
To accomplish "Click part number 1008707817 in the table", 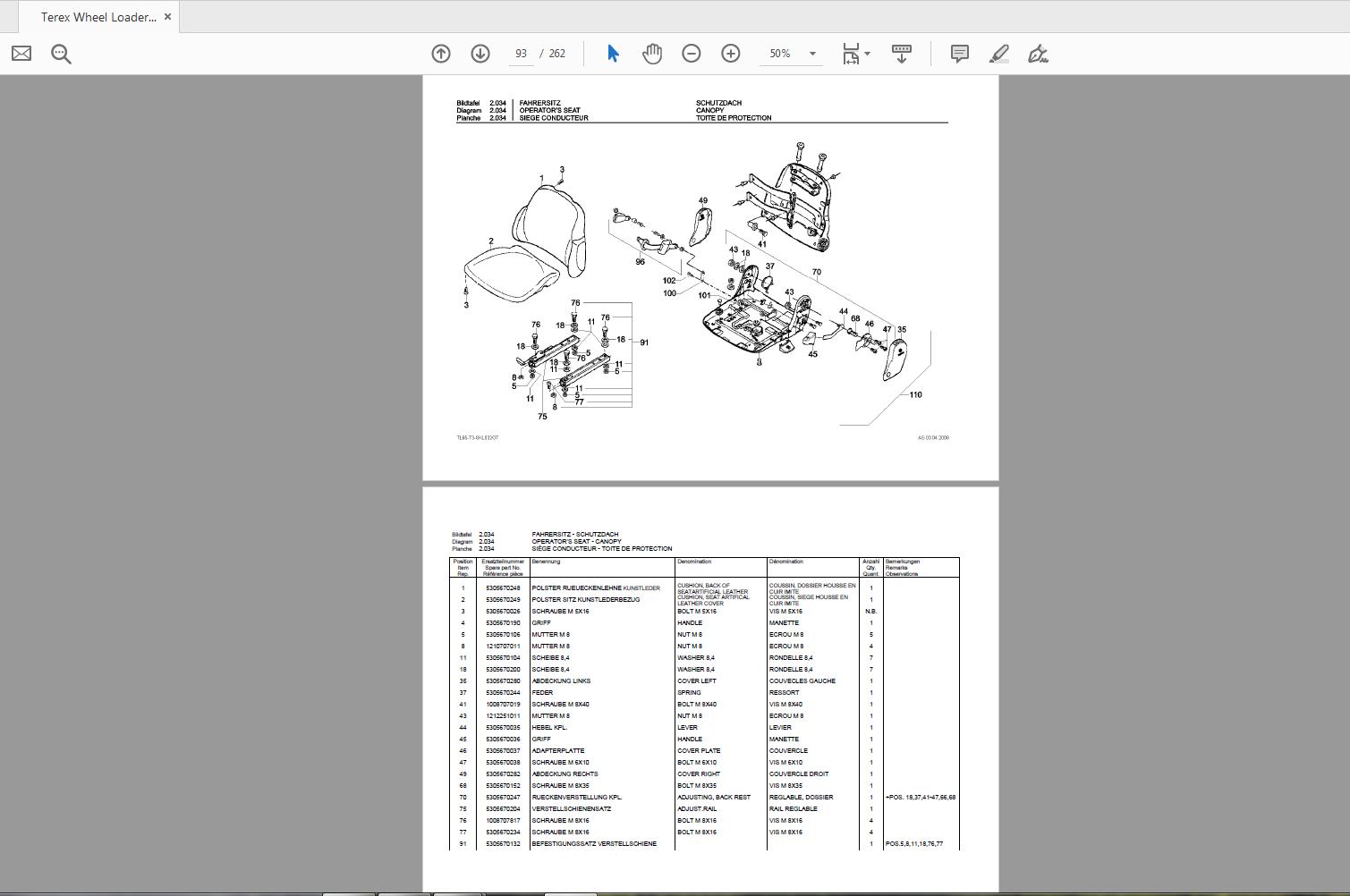I will [503, 821].
